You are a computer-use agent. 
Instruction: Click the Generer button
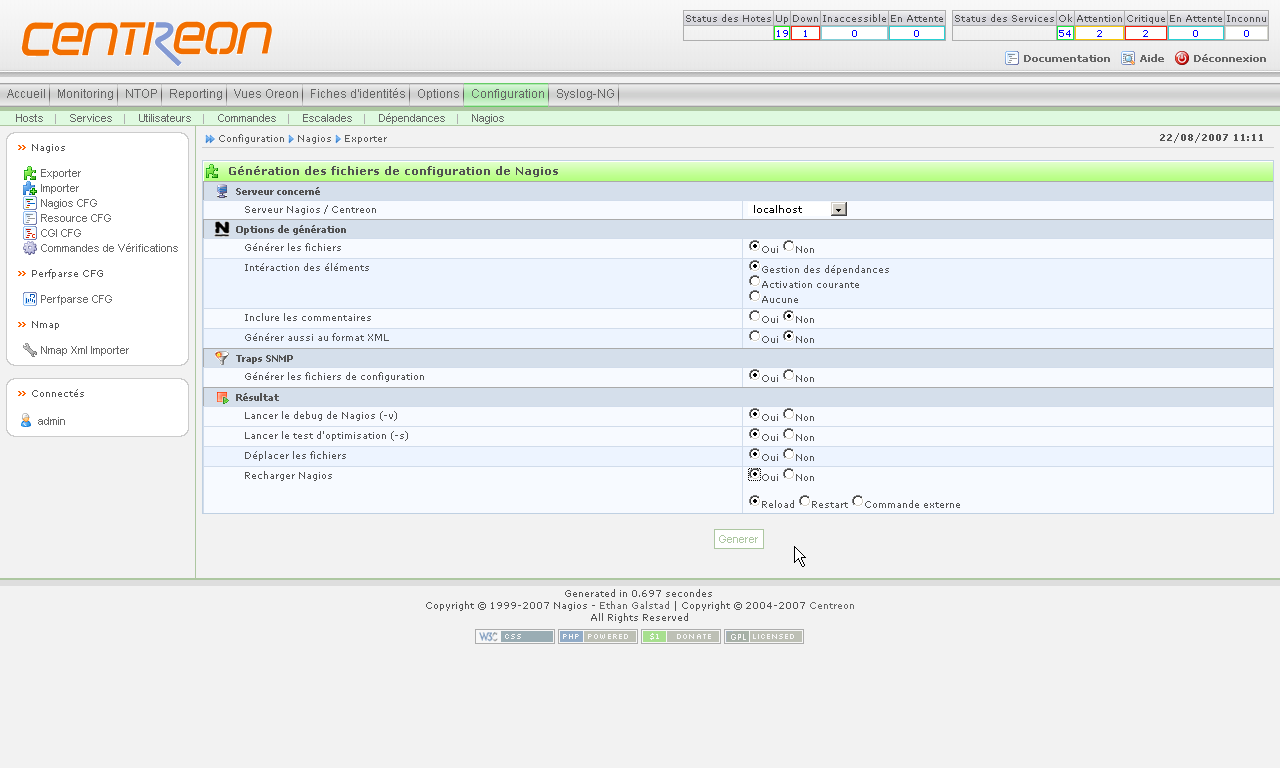[x=739, y=539]
